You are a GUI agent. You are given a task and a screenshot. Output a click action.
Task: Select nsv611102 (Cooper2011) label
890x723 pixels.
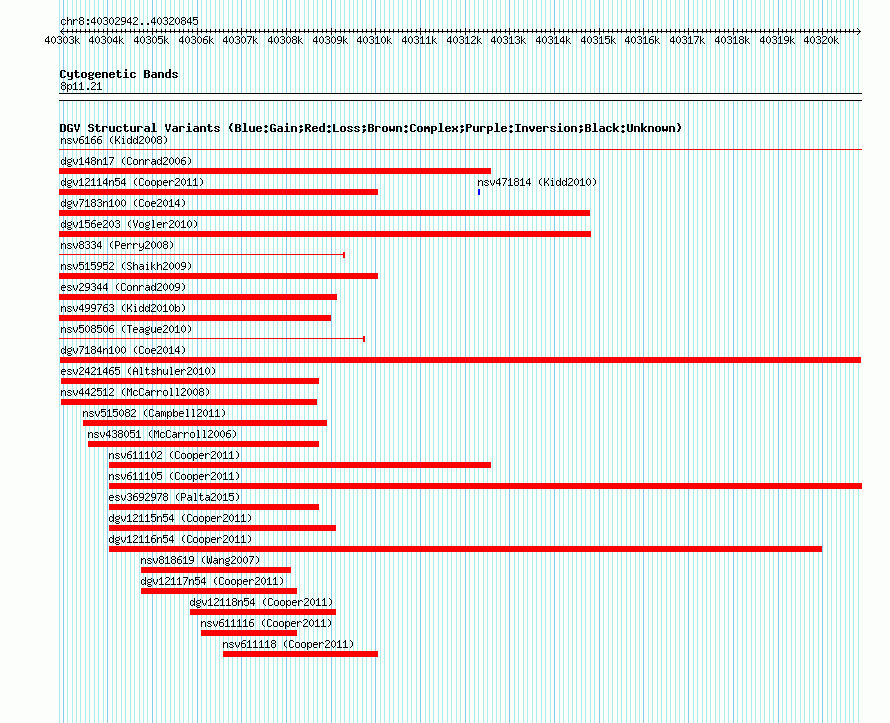pos(174,455)
